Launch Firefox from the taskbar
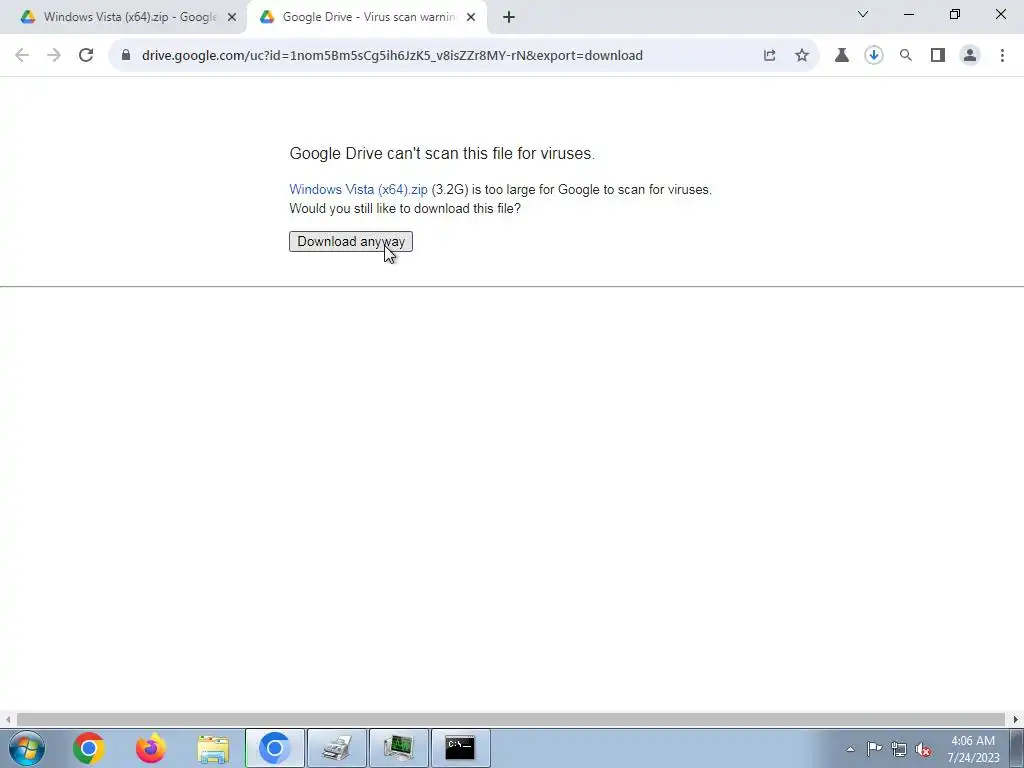Viewport: 1024px width, 768px height. point(151,748)
